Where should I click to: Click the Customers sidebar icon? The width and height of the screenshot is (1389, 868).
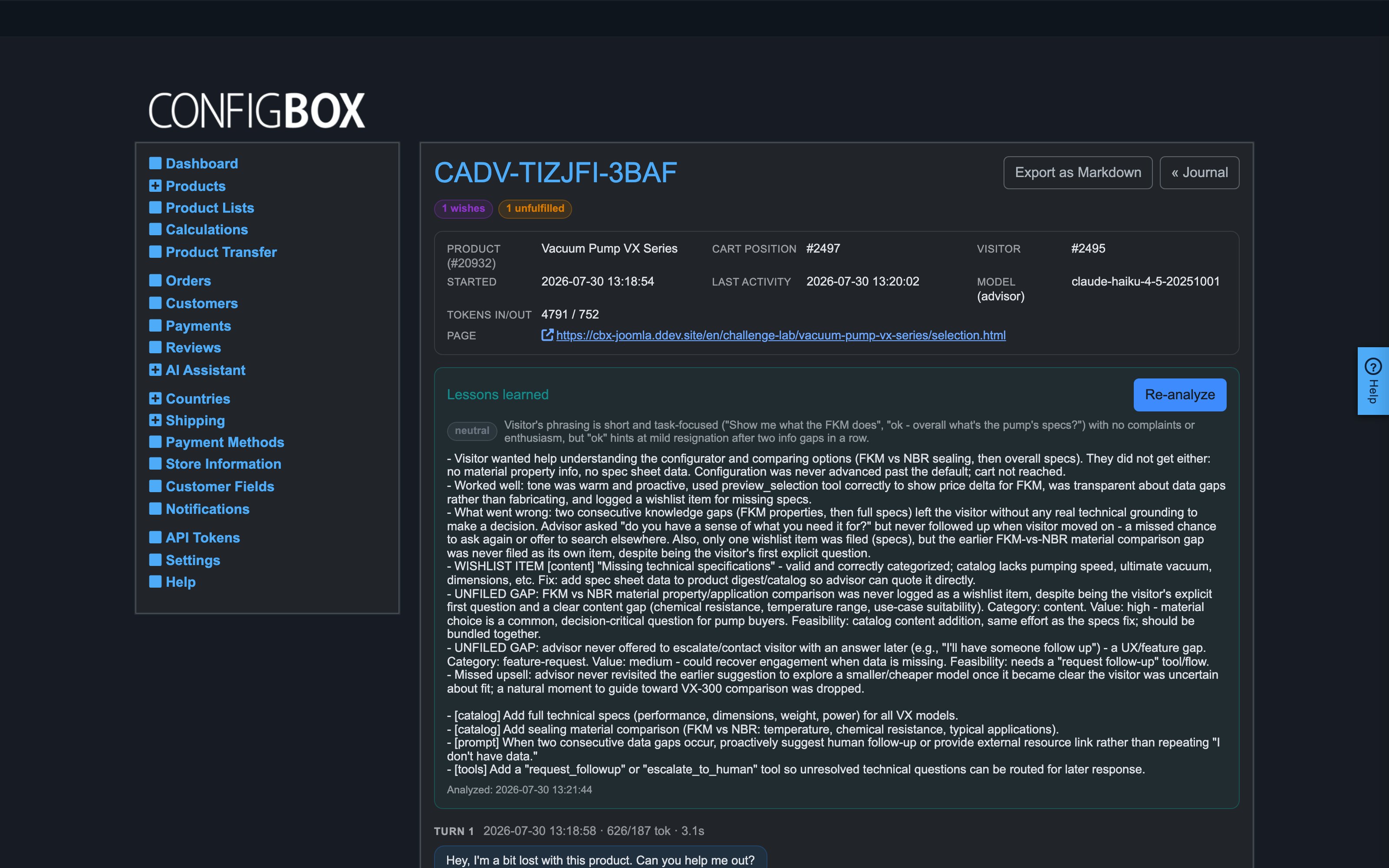[155, 302]
